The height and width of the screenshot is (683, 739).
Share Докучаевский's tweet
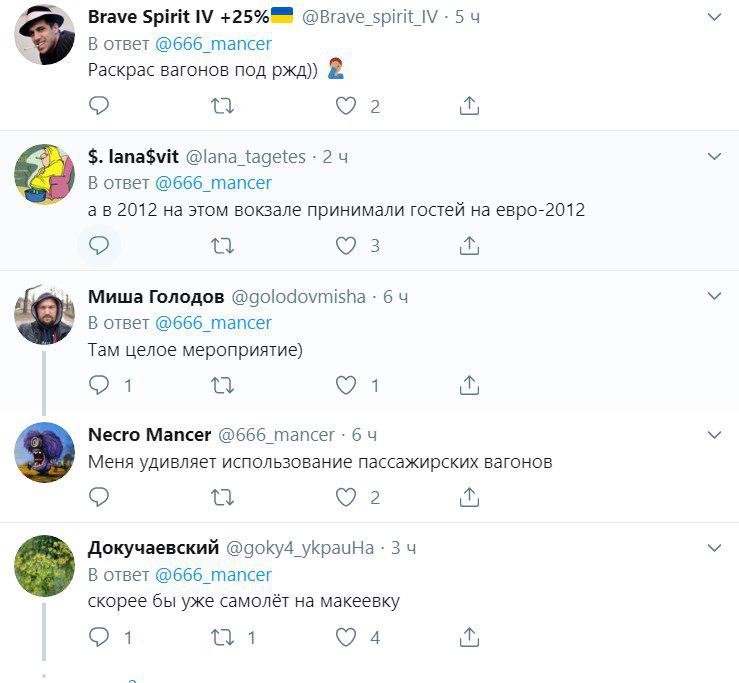tap(469, 636)
